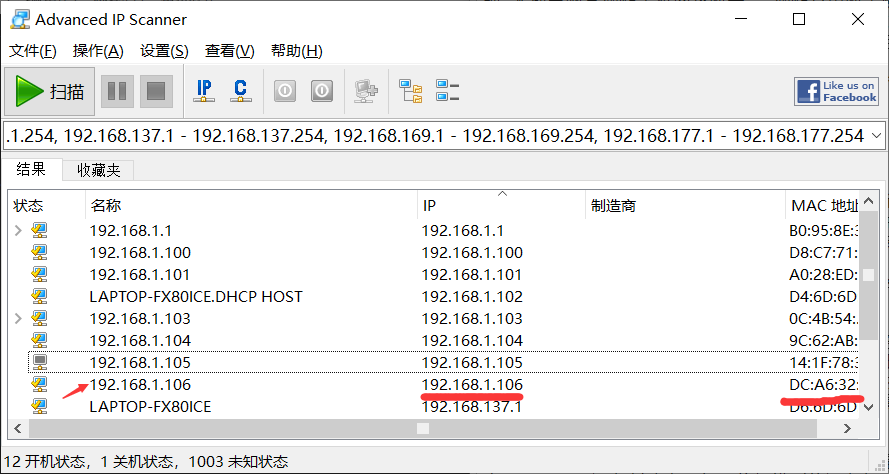The height and width of the screenshot is (474, 889).
Task: Sort by the 制造商 column header
Action: [x=685, y=205]
